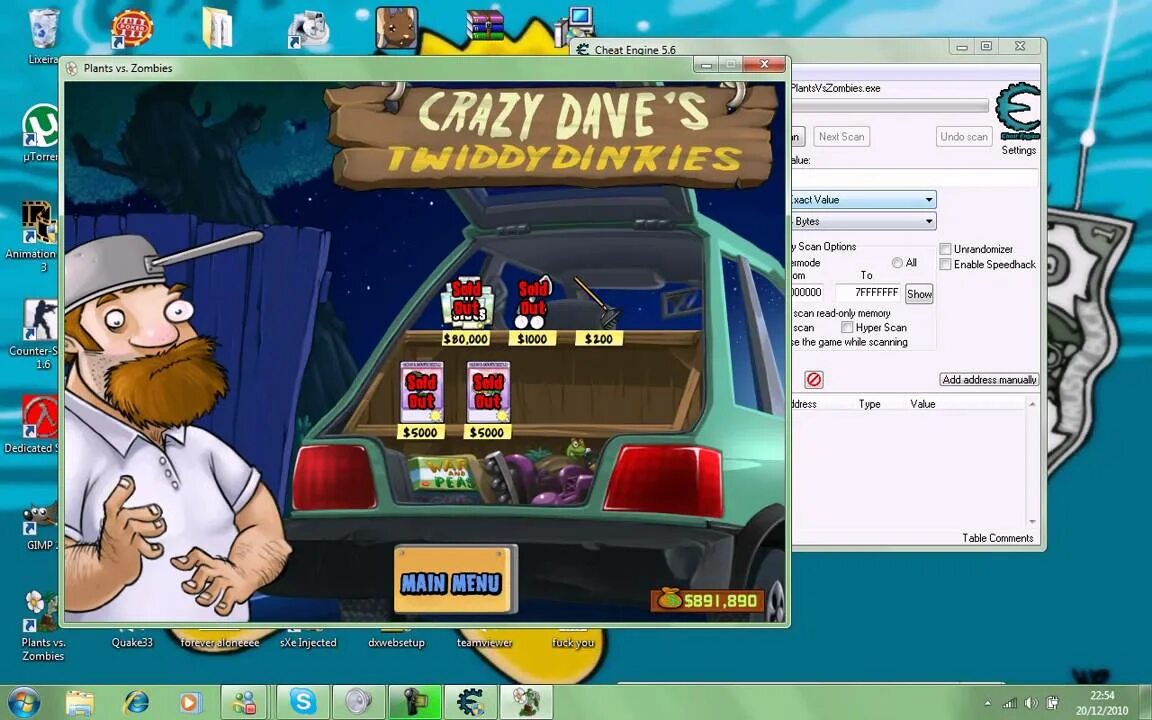This screenshot has height=720, width=1152.
Task: Open the WinRAR books icon on desktop
Action: coord(484,25)
